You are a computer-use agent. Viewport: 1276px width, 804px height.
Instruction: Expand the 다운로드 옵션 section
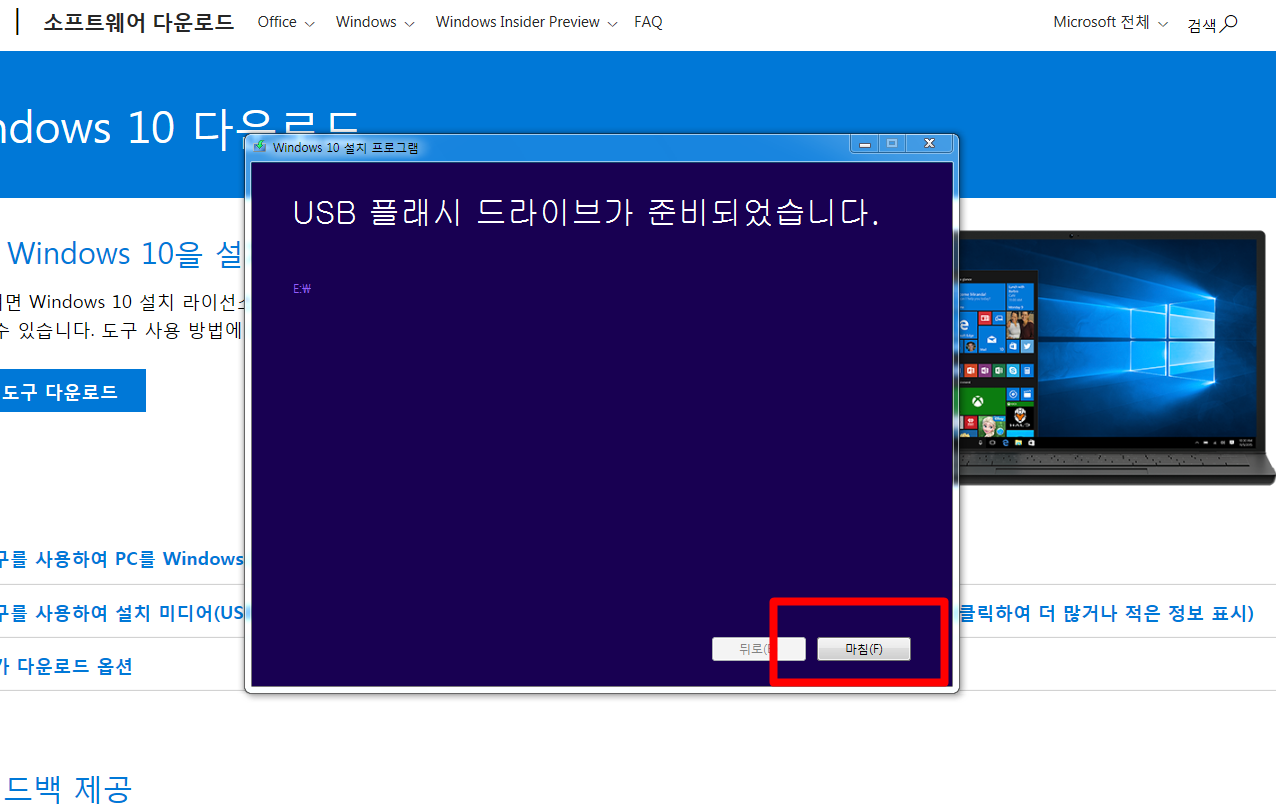66,666
